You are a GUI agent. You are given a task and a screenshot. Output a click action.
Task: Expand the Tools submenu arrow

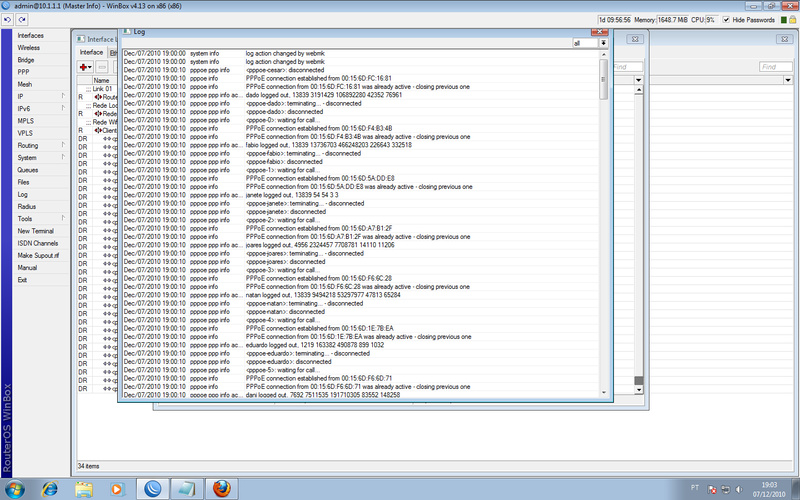pos(63,218)
